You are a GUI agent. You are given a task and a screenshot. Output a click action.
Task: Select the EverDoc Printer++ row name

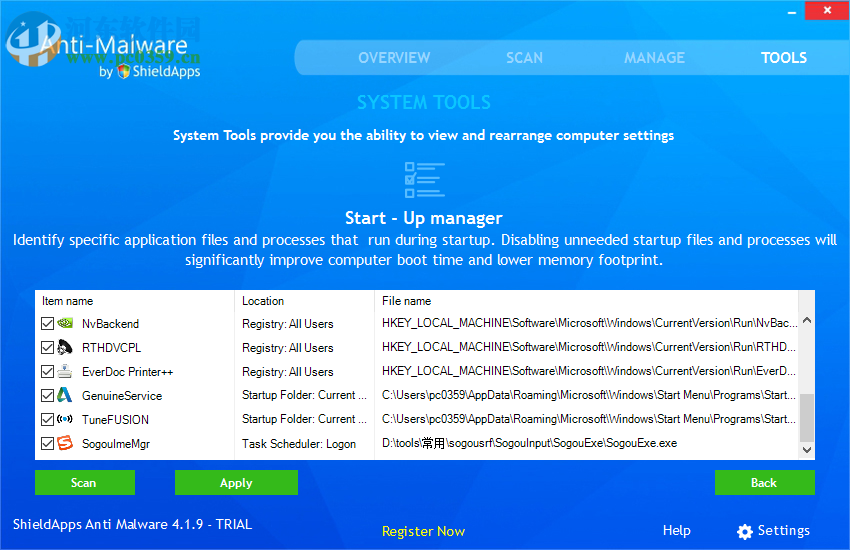coord(127,372)
